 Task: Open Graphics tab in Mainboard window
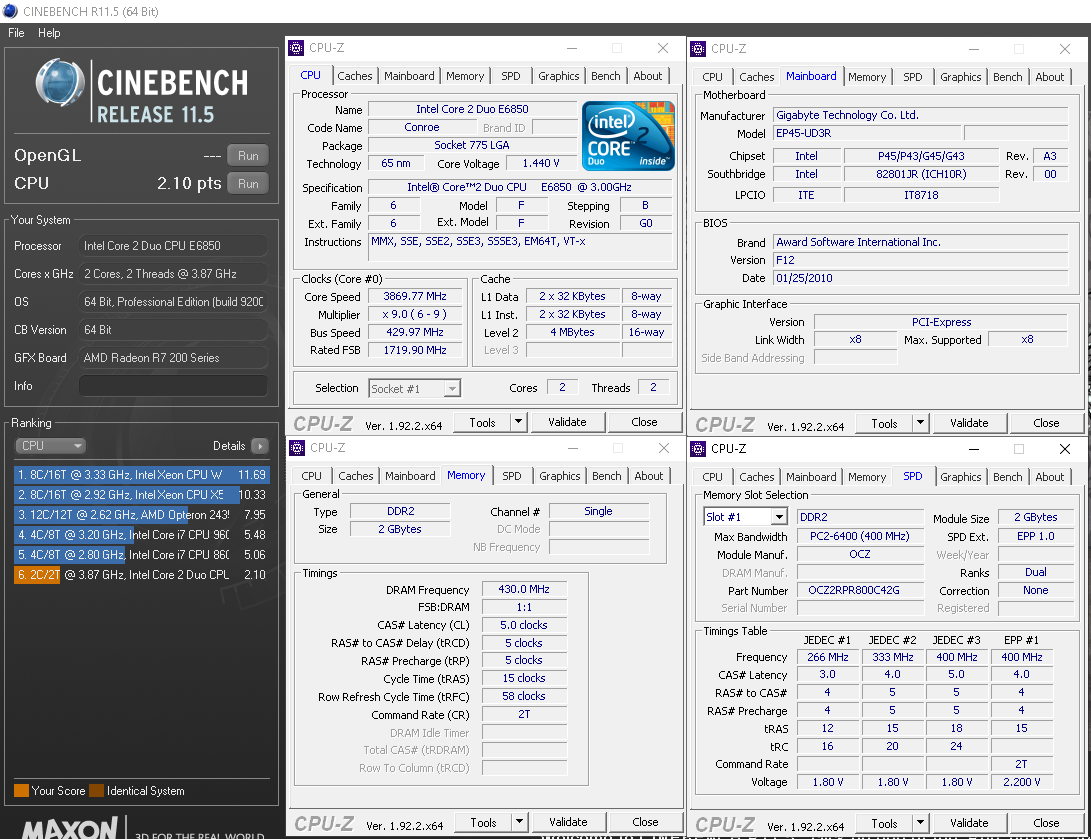click(x=960, y=77)
